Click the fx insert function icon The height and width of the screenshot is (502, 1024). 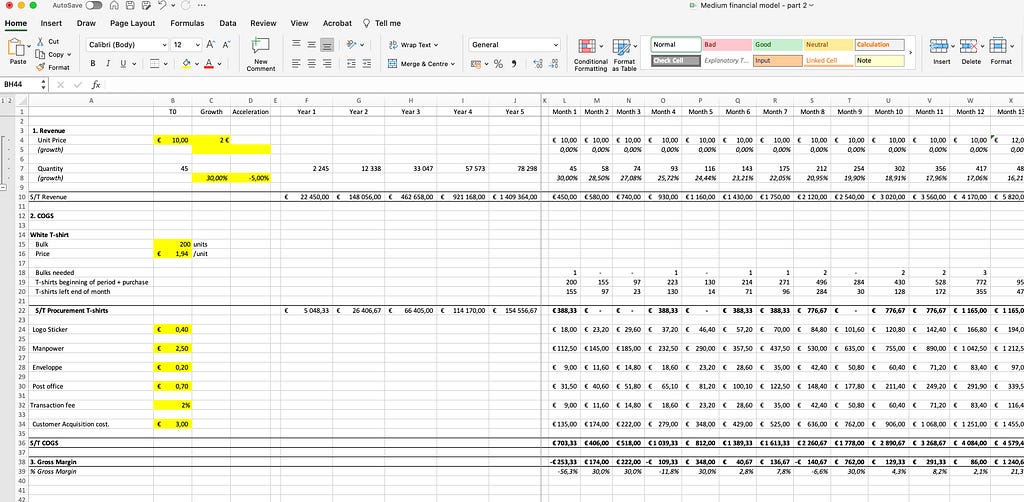[95, 85]
